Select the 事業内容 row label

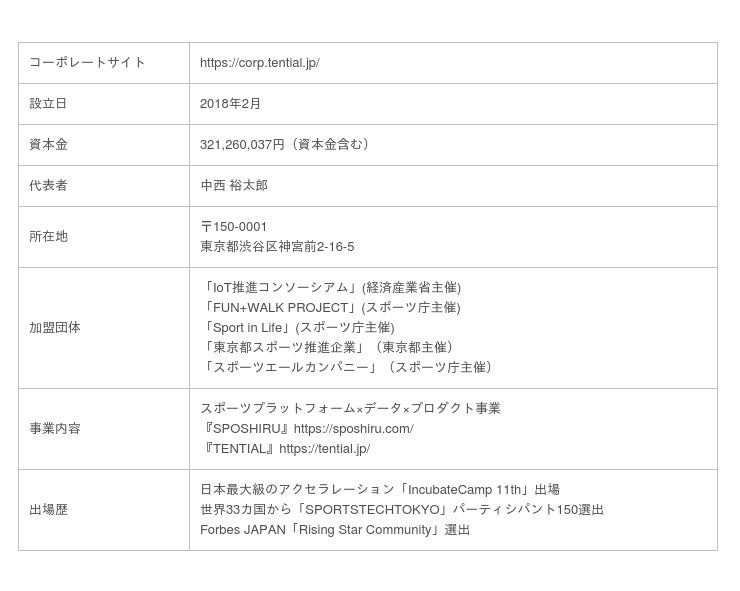click(55, 429)
